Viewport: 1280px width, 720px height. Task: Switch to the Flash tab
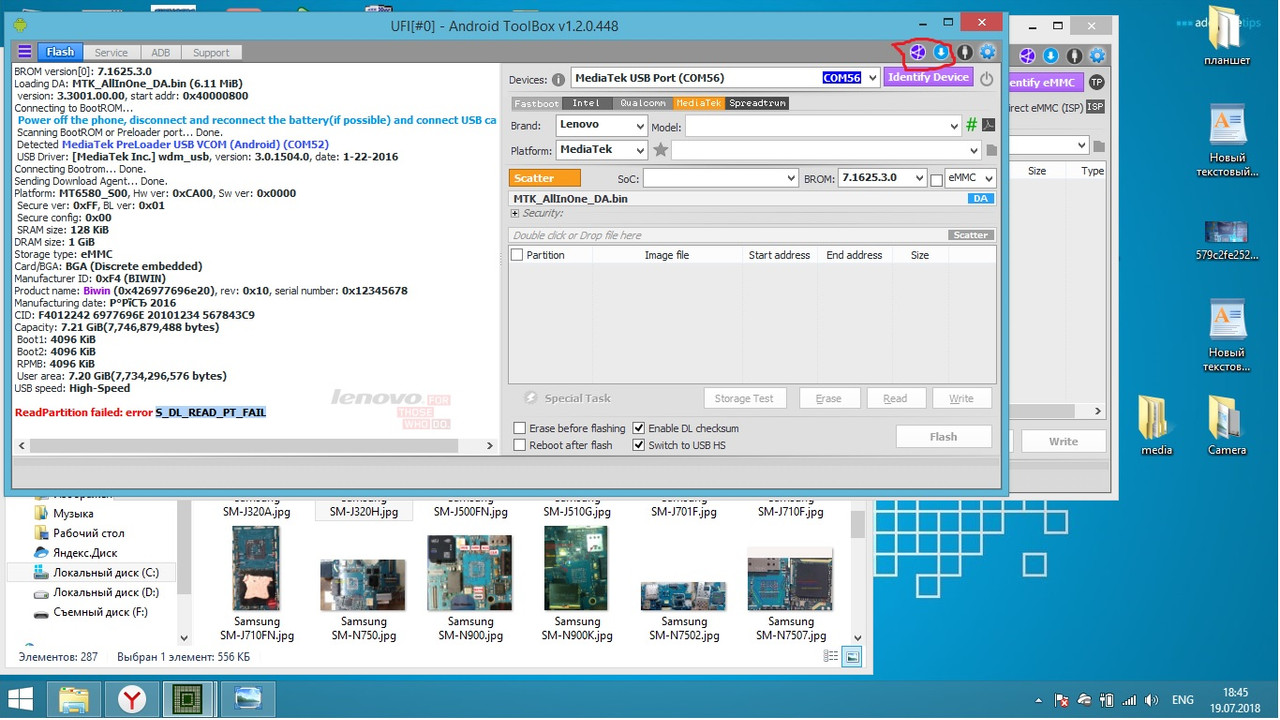tap(60, 52)
